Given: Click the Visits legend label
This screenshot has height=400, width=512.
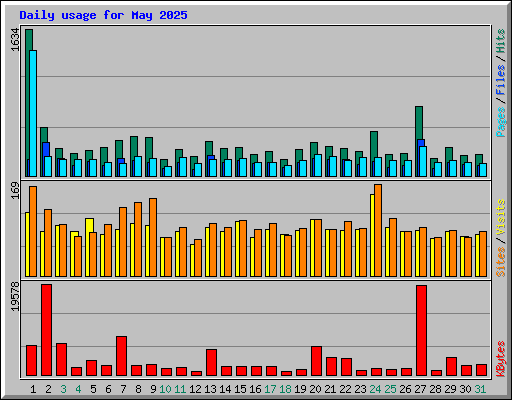Looking at the screenshot, I should click(500, 217).
